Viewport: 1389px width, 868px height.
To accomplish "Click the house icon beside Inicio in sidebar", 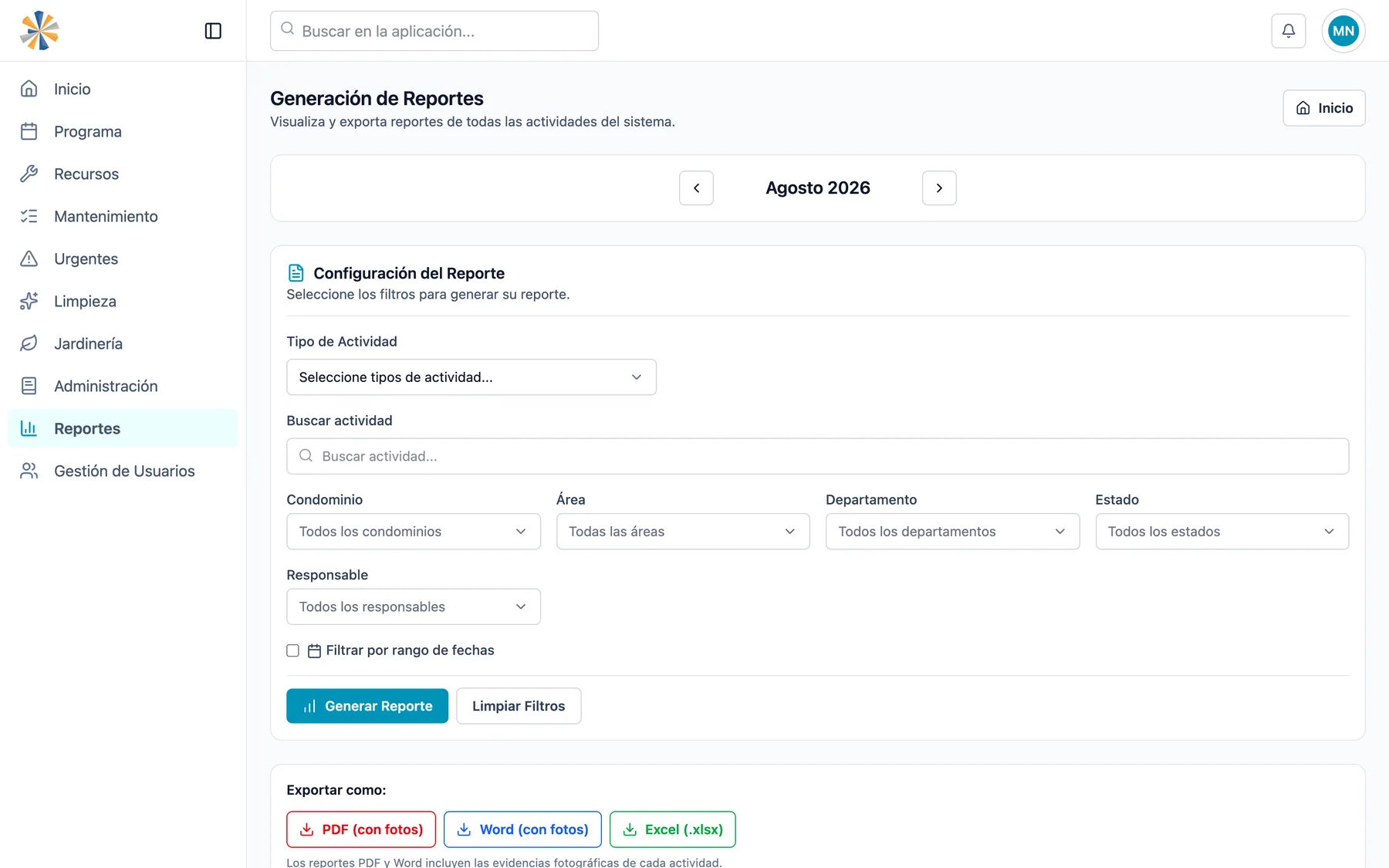I will click(29, 89).
